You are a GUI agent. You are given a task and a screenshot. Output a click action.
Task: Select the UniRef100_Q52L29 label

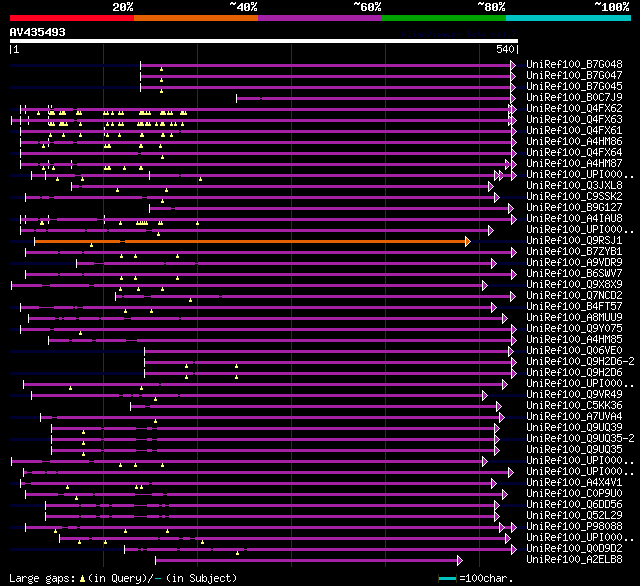pyautogui.click(x=574, y=516)
